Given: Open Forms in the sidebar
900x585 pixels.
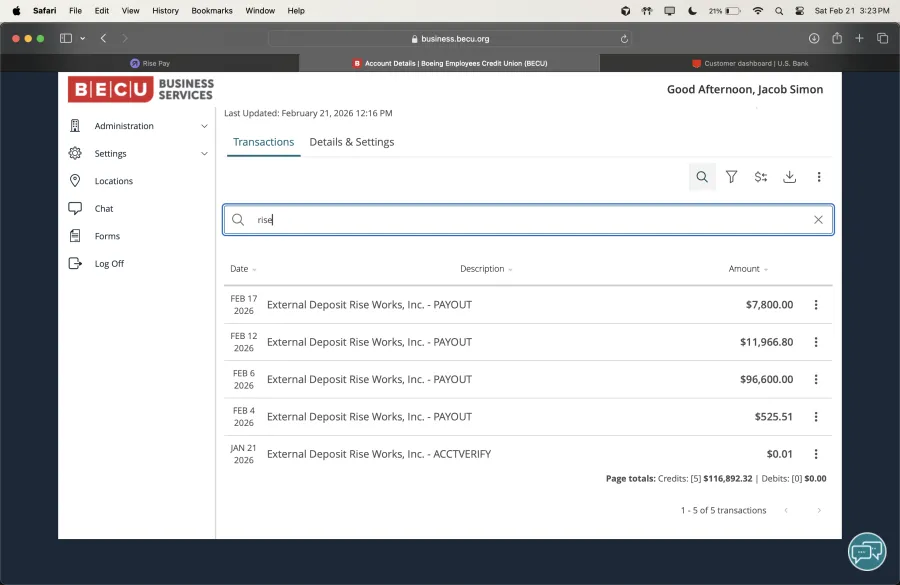Looking at the screenshot, I should 107,236.
